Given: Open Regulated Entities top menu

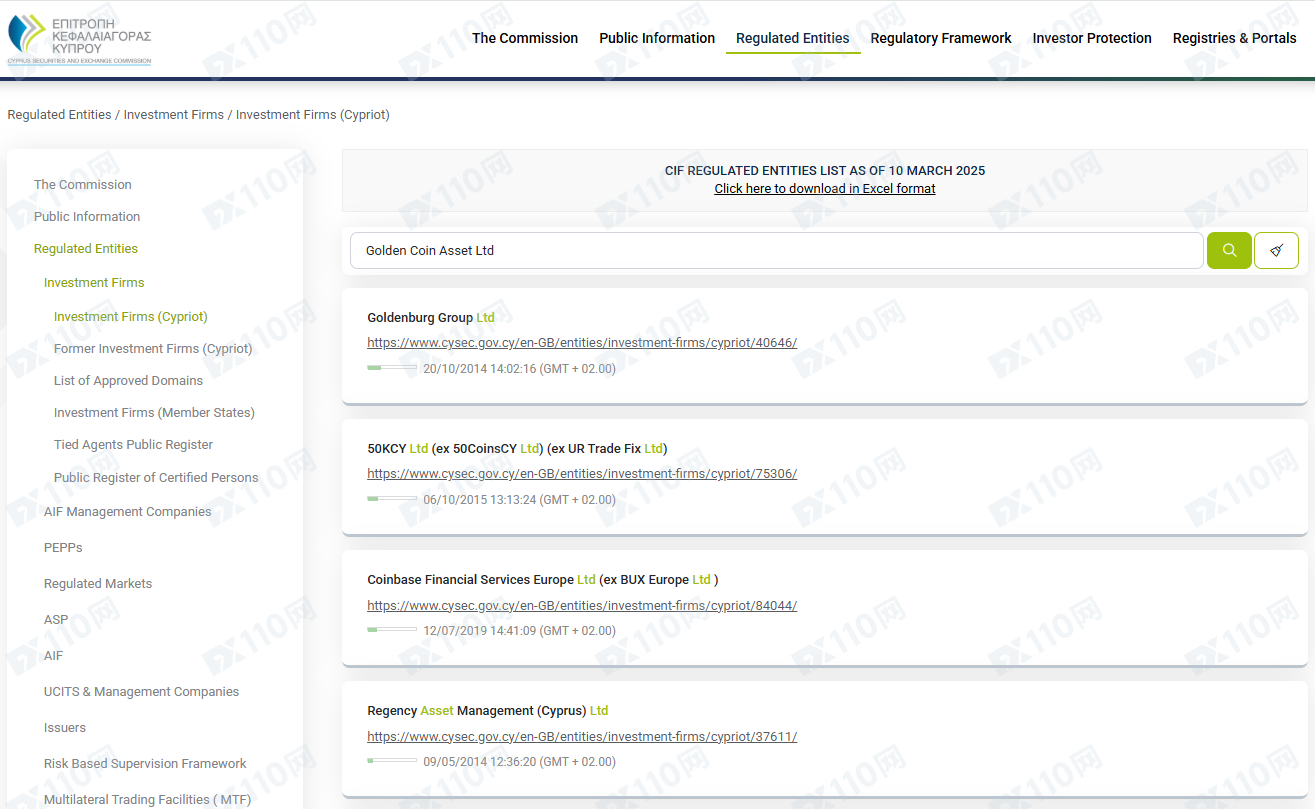Looking at the screenshot, I should coord(793,38).
